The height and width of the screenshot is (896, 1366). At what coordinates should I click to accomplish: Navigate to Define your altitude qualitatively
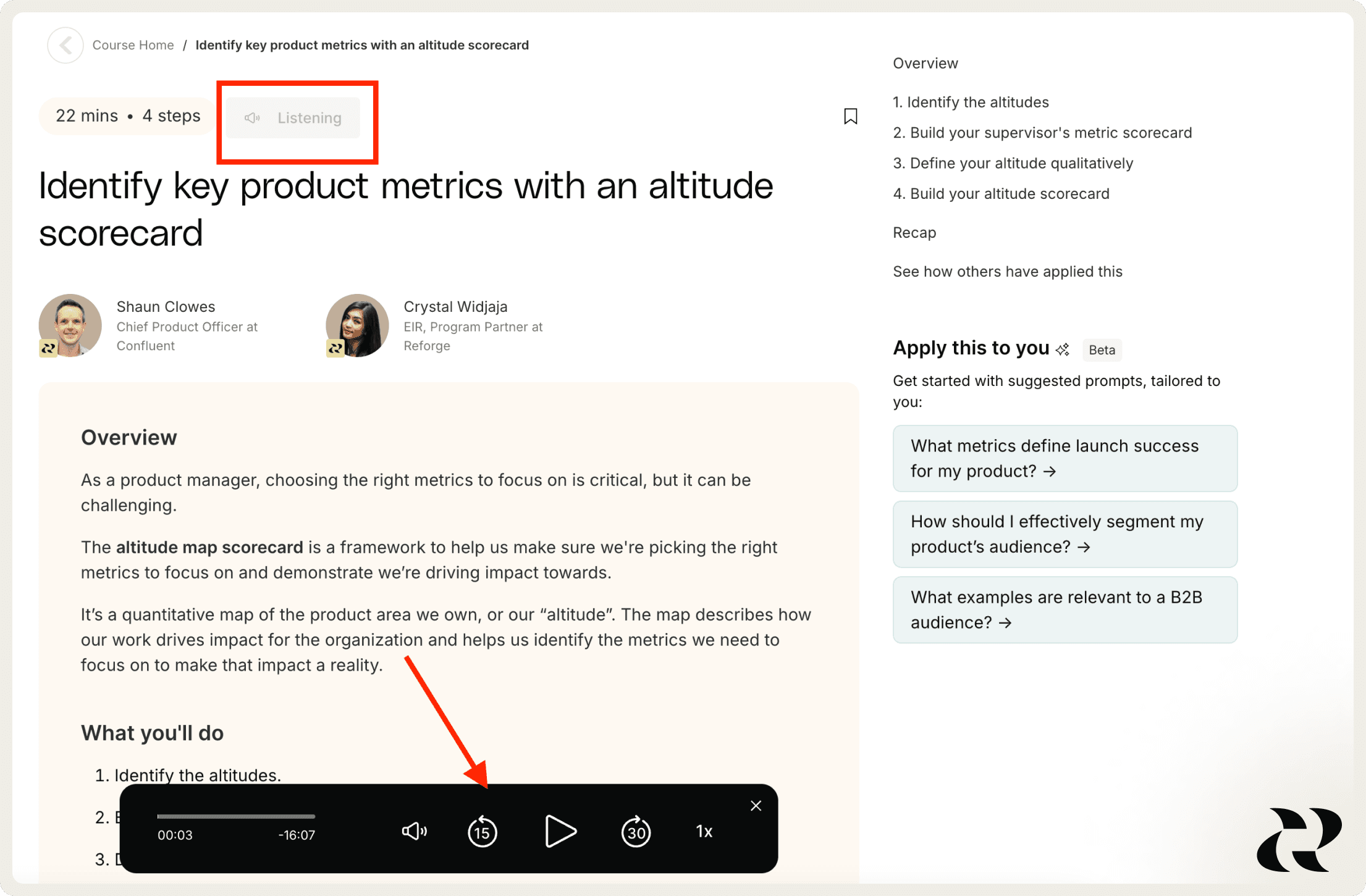1013,164
